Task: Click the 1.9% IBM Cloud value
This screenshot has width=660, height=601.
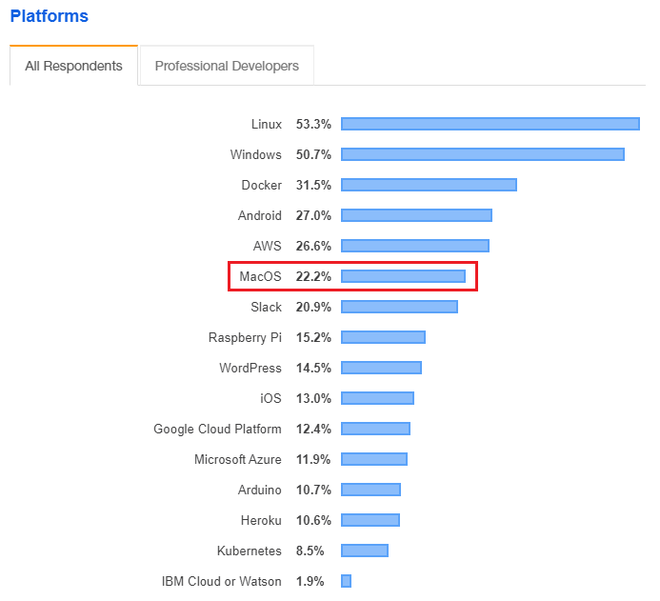Action: (x=310, y=581)
